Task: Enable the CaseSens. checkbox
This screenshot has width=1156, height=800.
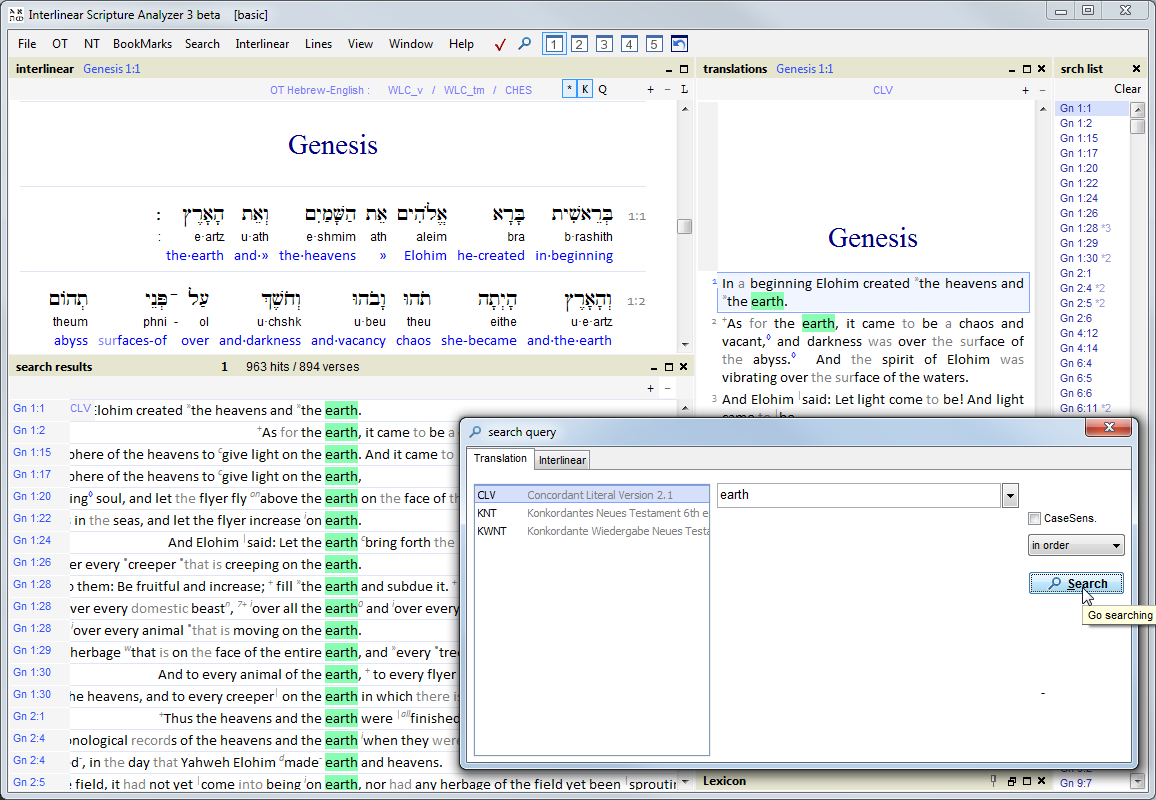Action: point(1035,518)
